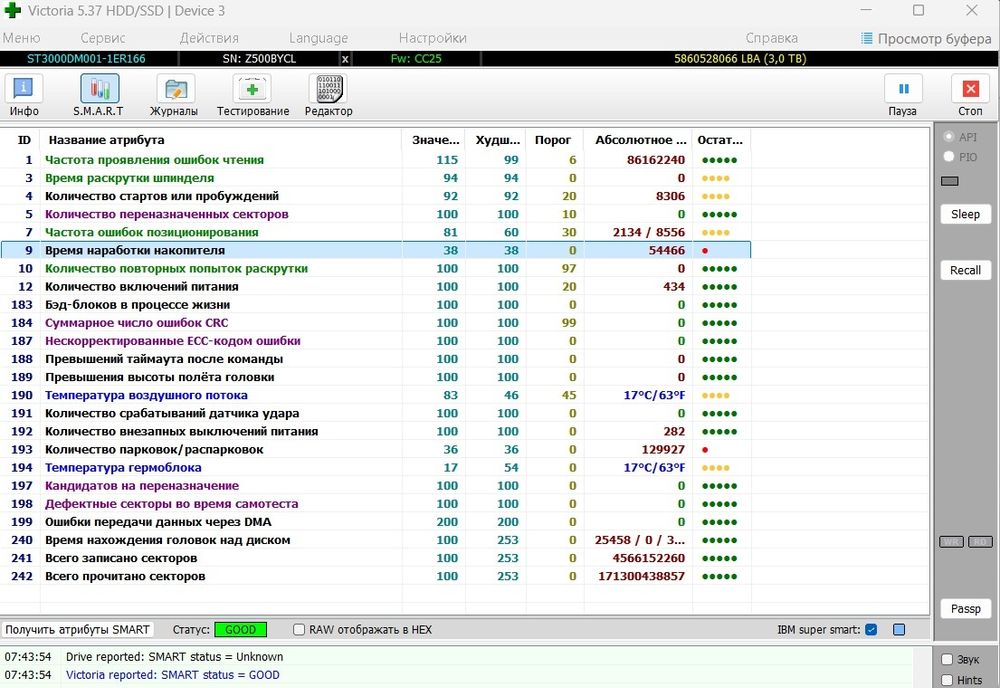Open the Журналы logs icon
This screenshot has height=688, width=1000.
tap(174, 94)
